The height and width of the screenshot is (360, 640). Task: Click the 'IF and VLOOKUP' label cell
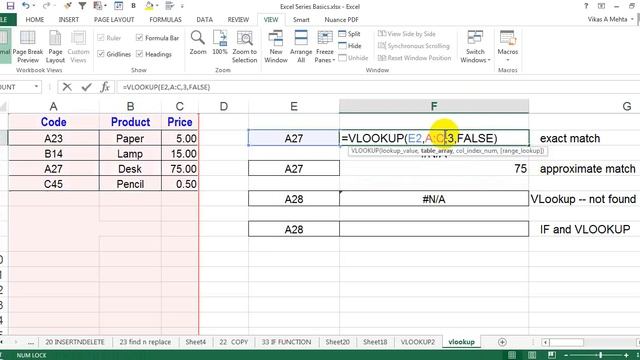click(584, 229)
